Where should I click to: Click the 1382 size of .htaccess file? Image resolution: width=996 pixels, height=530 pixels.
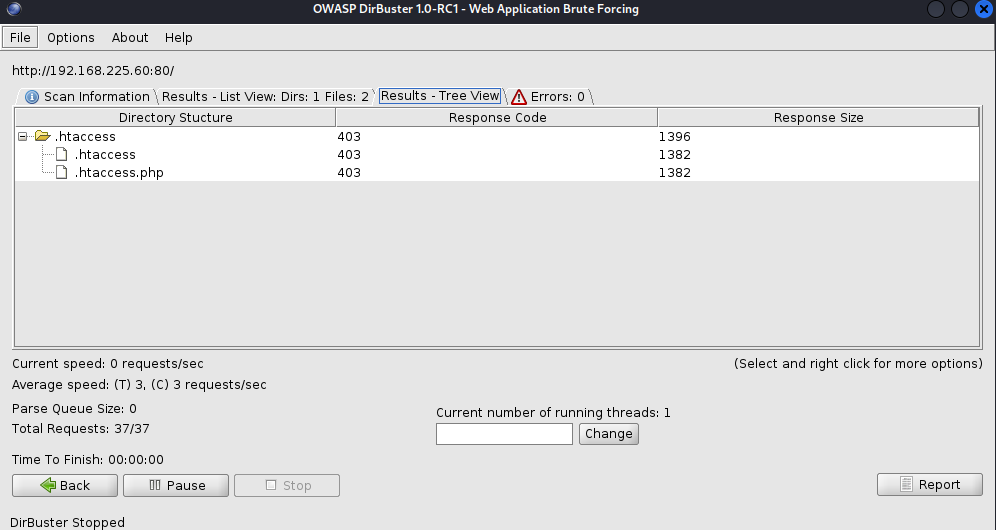click(675, 154)
